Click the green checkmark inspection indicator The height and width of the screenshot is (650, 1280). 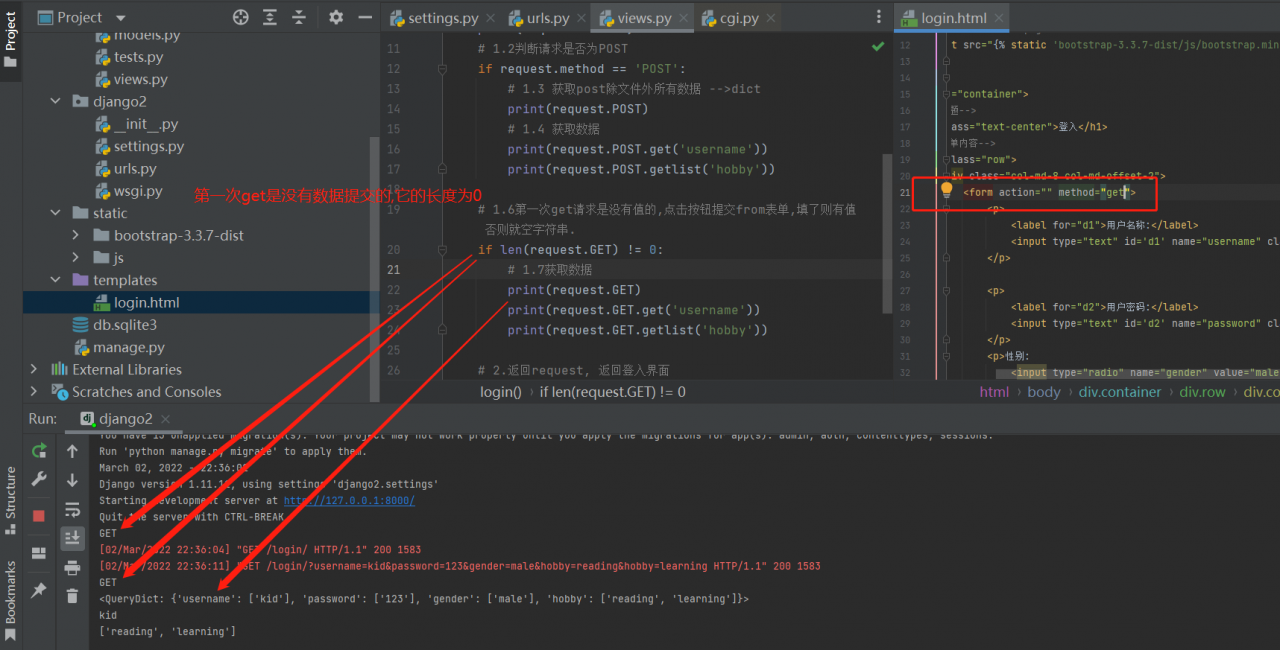878,47
